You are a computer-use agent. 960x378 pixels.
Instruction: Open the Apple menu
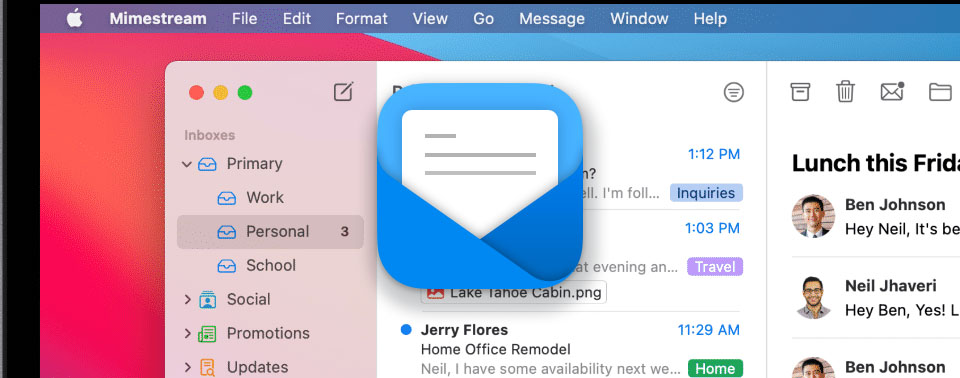click(74, 19)
